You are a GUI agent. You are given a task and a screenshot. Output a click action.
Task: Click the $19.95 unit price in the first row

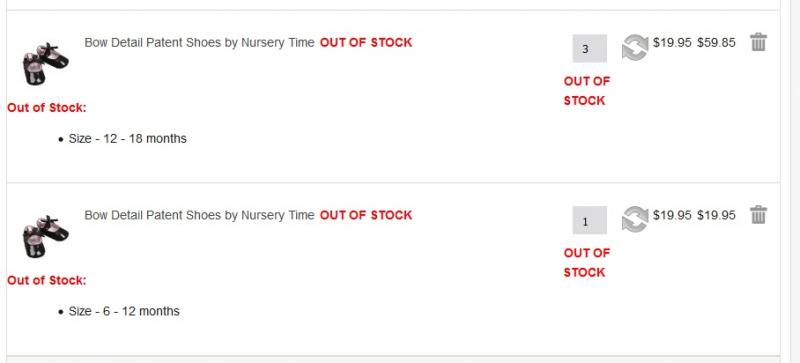point(672,43)
